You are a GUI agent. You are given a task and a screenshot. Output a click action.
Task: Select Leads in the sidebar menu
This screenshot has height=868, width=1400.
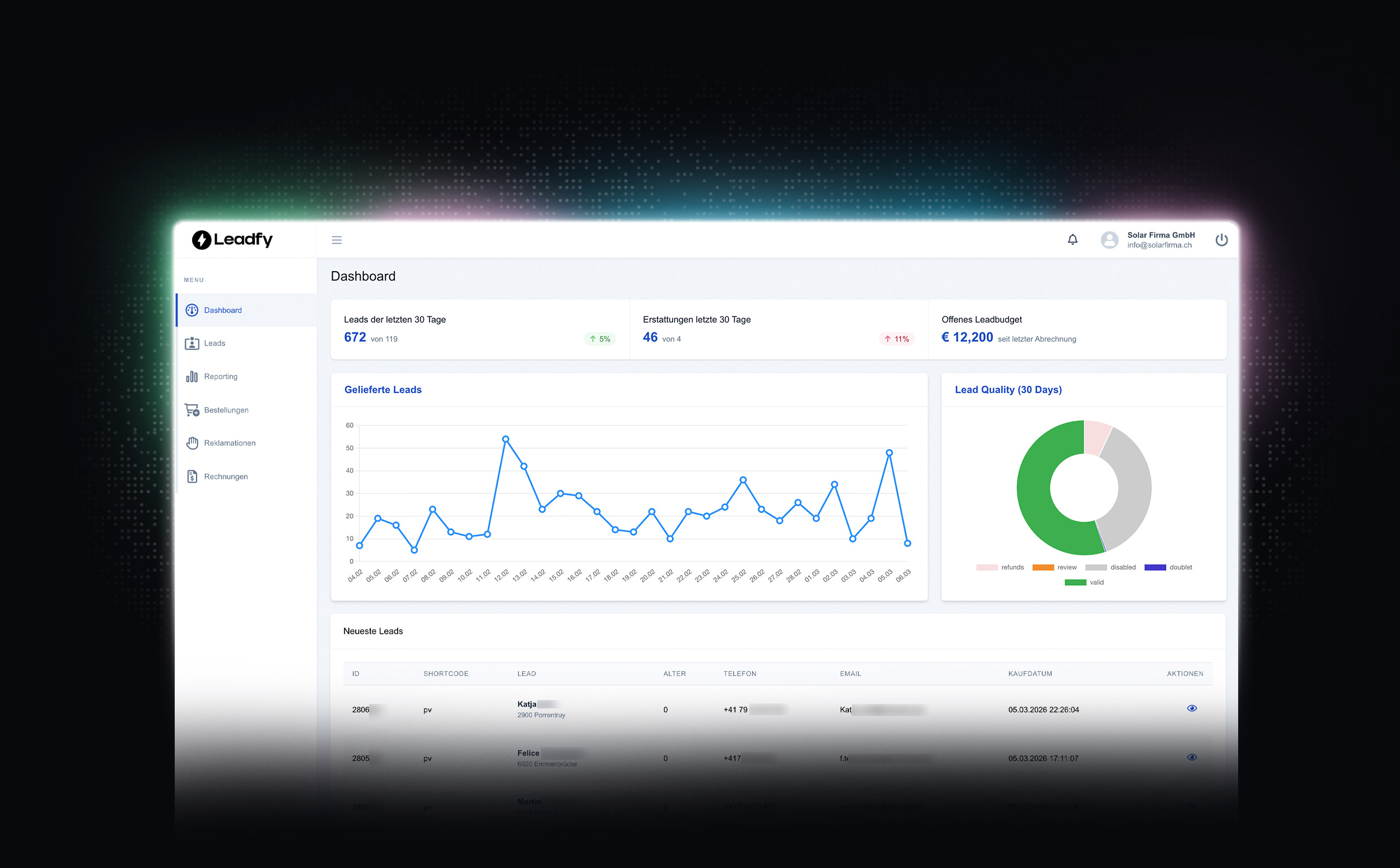[x=214, y=343]
